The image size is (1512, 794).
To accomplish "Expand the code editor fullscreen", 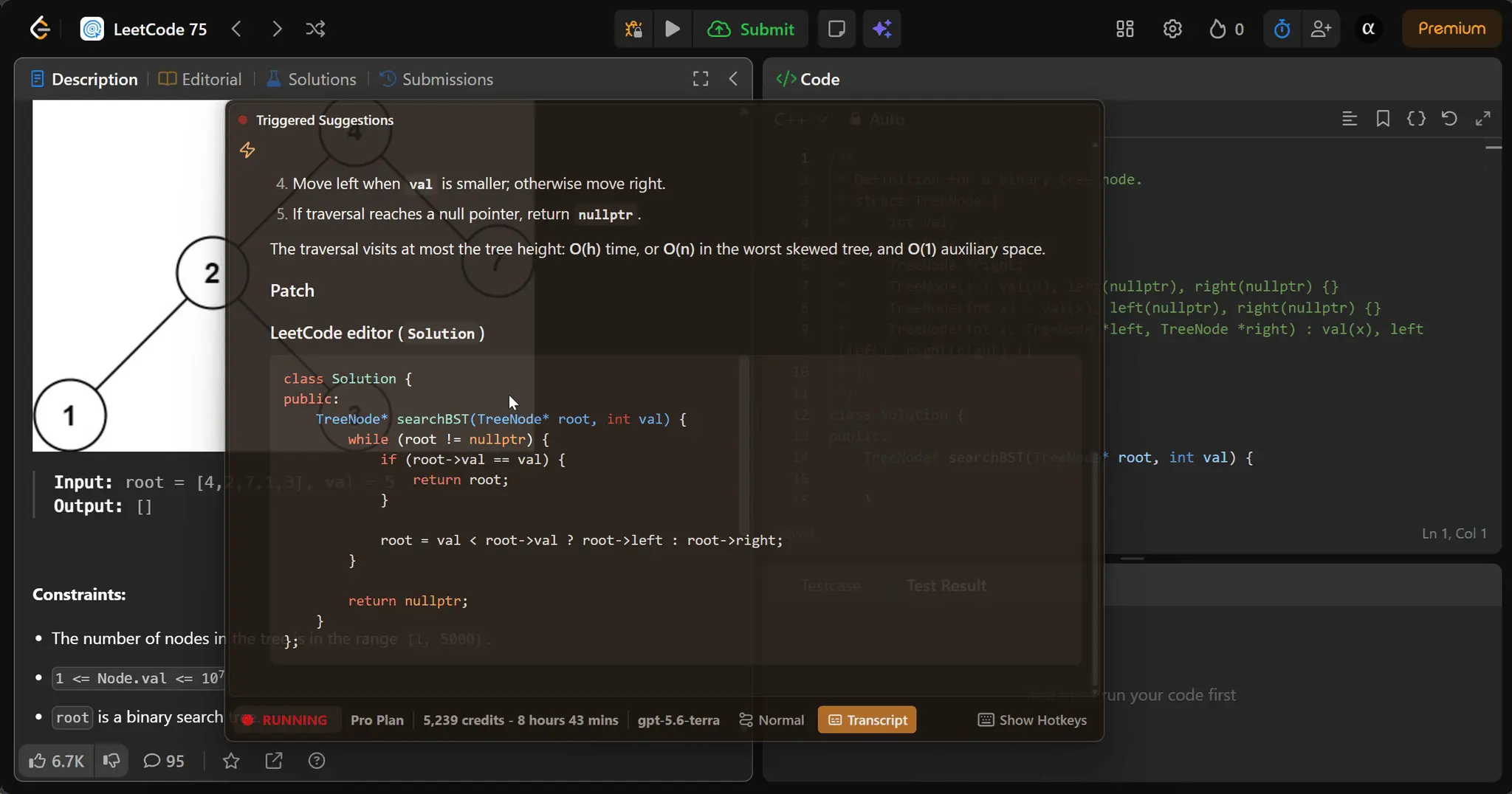I will [1482, 119].
